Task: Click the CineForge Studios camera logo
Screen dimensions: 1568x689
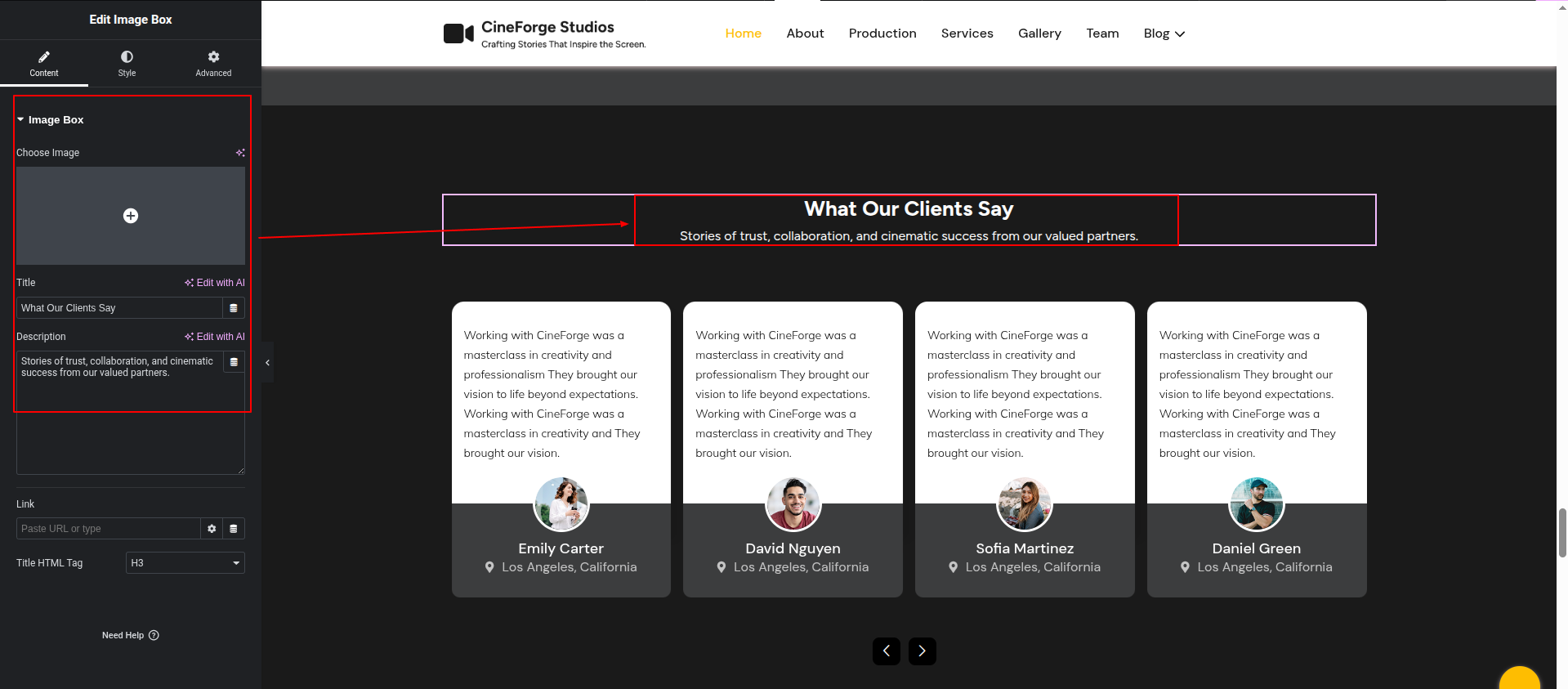Action: 458,34
